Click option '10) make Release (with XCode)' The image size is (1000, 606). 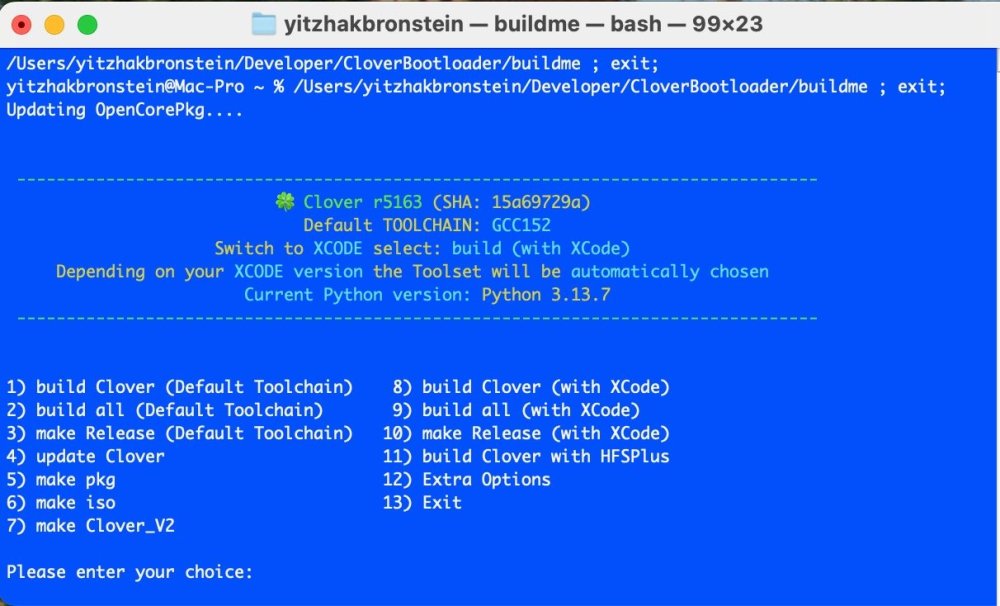[x=526, y=433]
